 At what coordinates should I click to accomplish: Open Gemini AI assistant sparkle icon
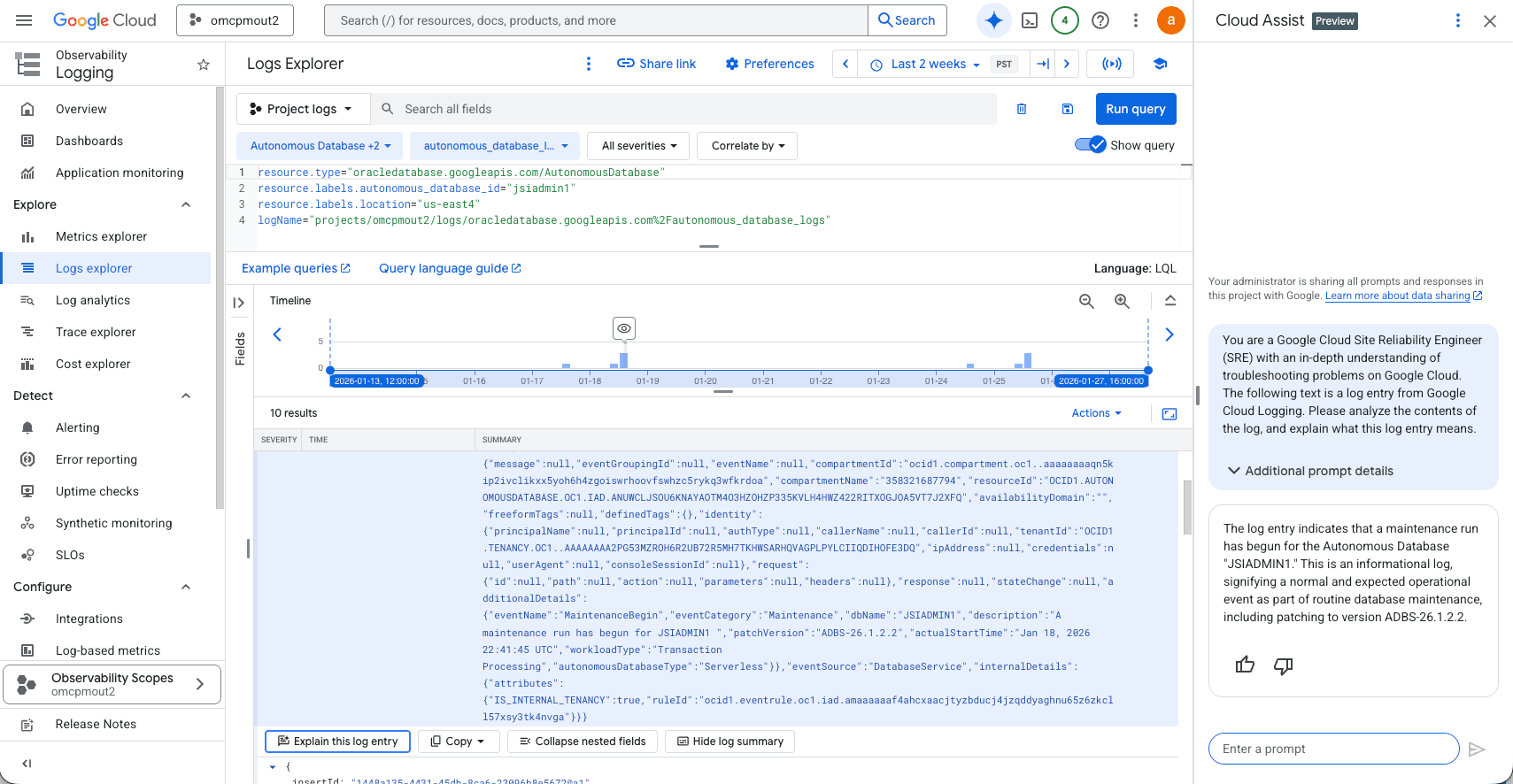(994, 20)
